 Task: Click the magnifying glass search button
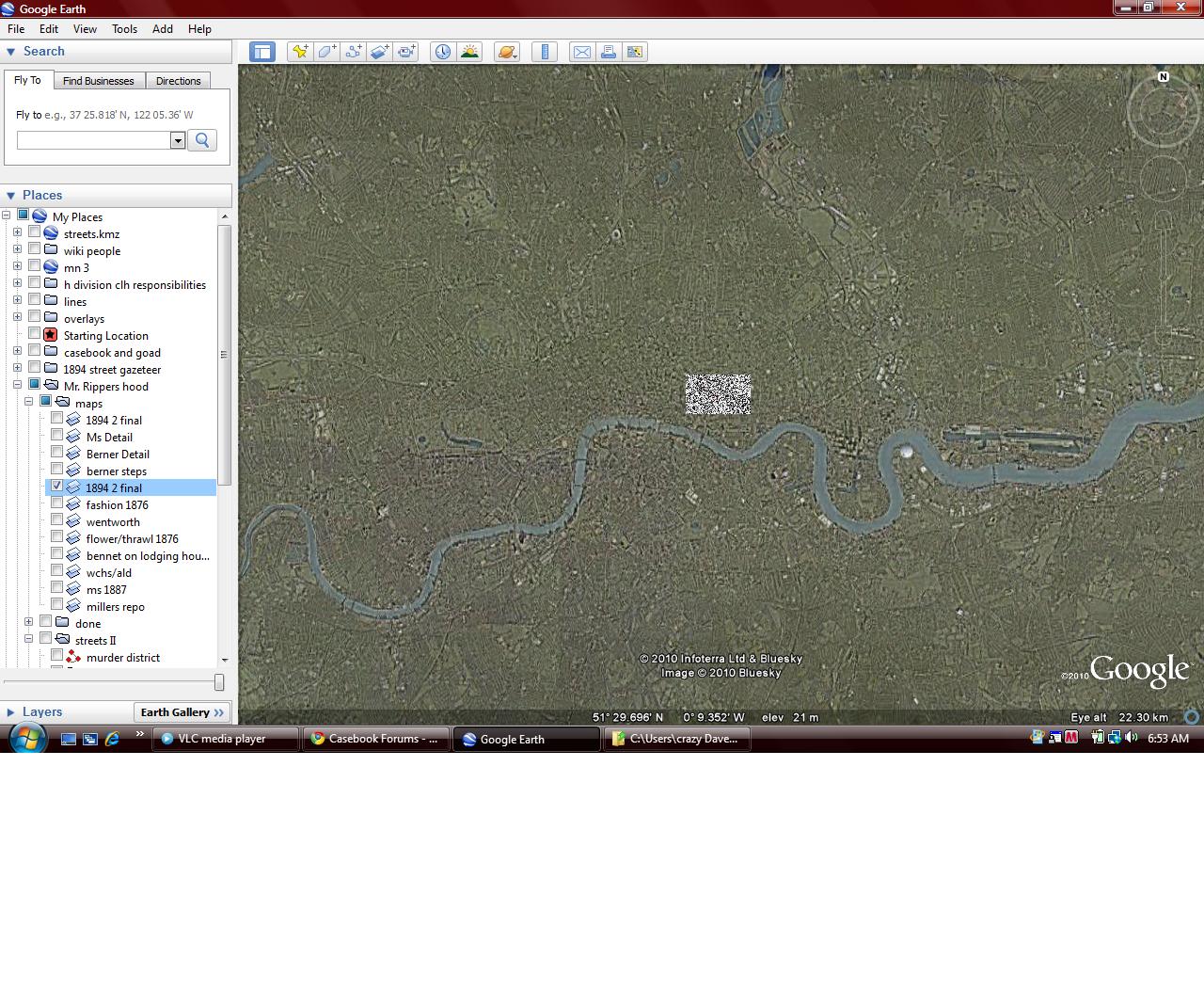click(201, 140)
